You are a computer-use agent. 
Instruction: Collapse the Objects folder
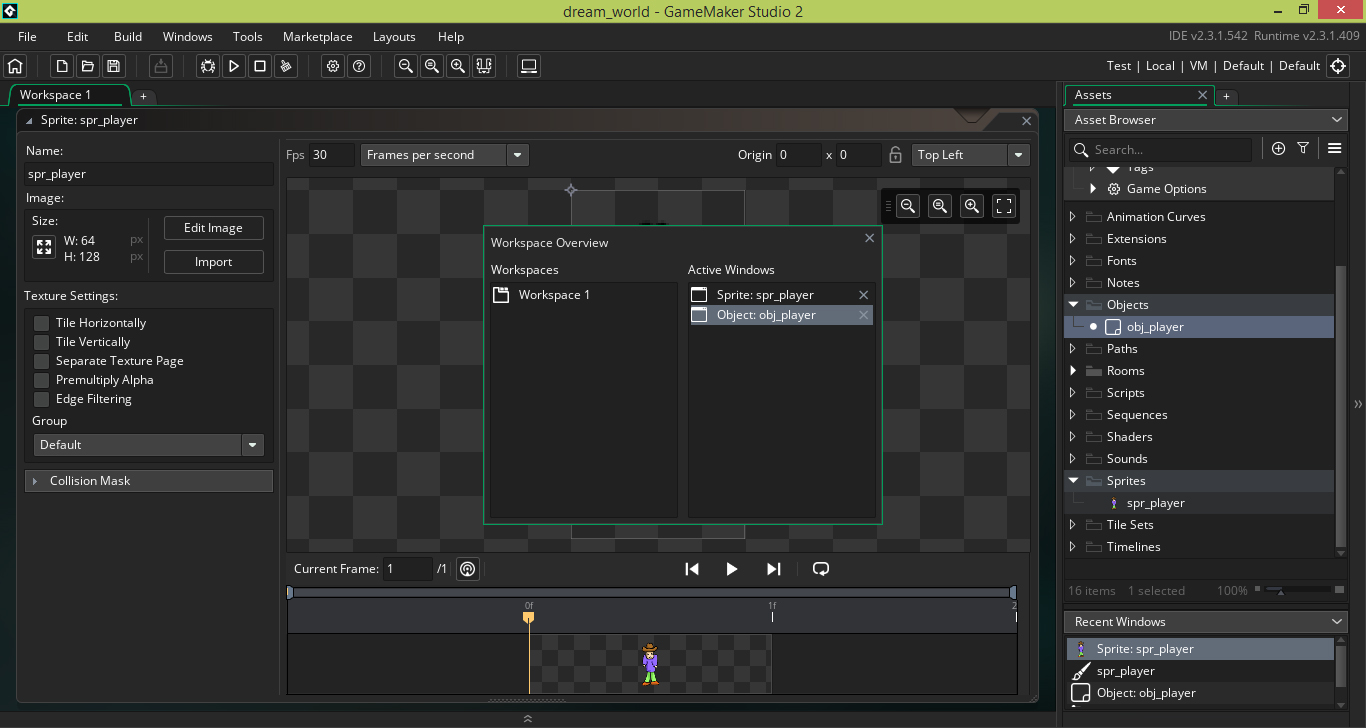[1073, 305]
